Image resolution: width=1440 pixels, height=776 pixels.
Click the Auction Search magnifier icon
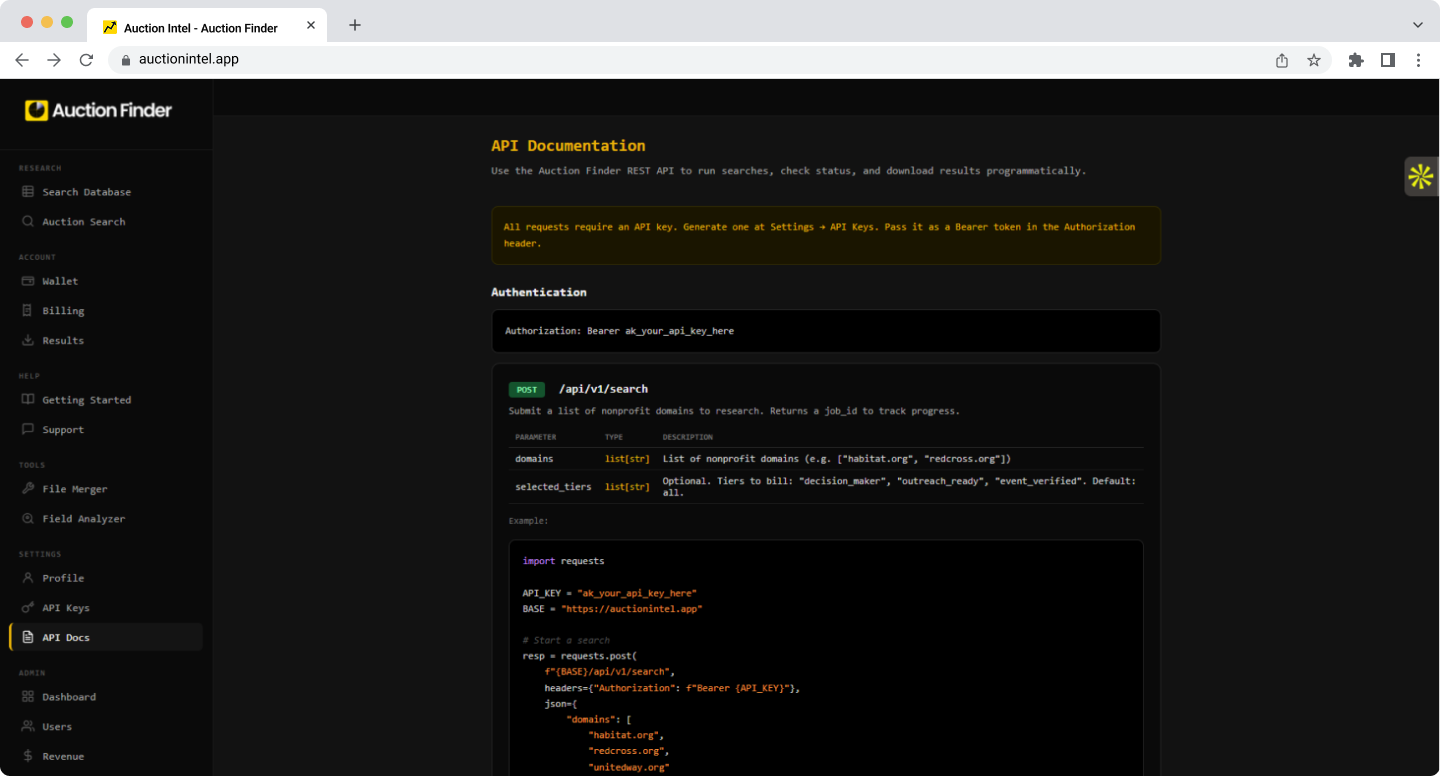click(x=28, y=222)
